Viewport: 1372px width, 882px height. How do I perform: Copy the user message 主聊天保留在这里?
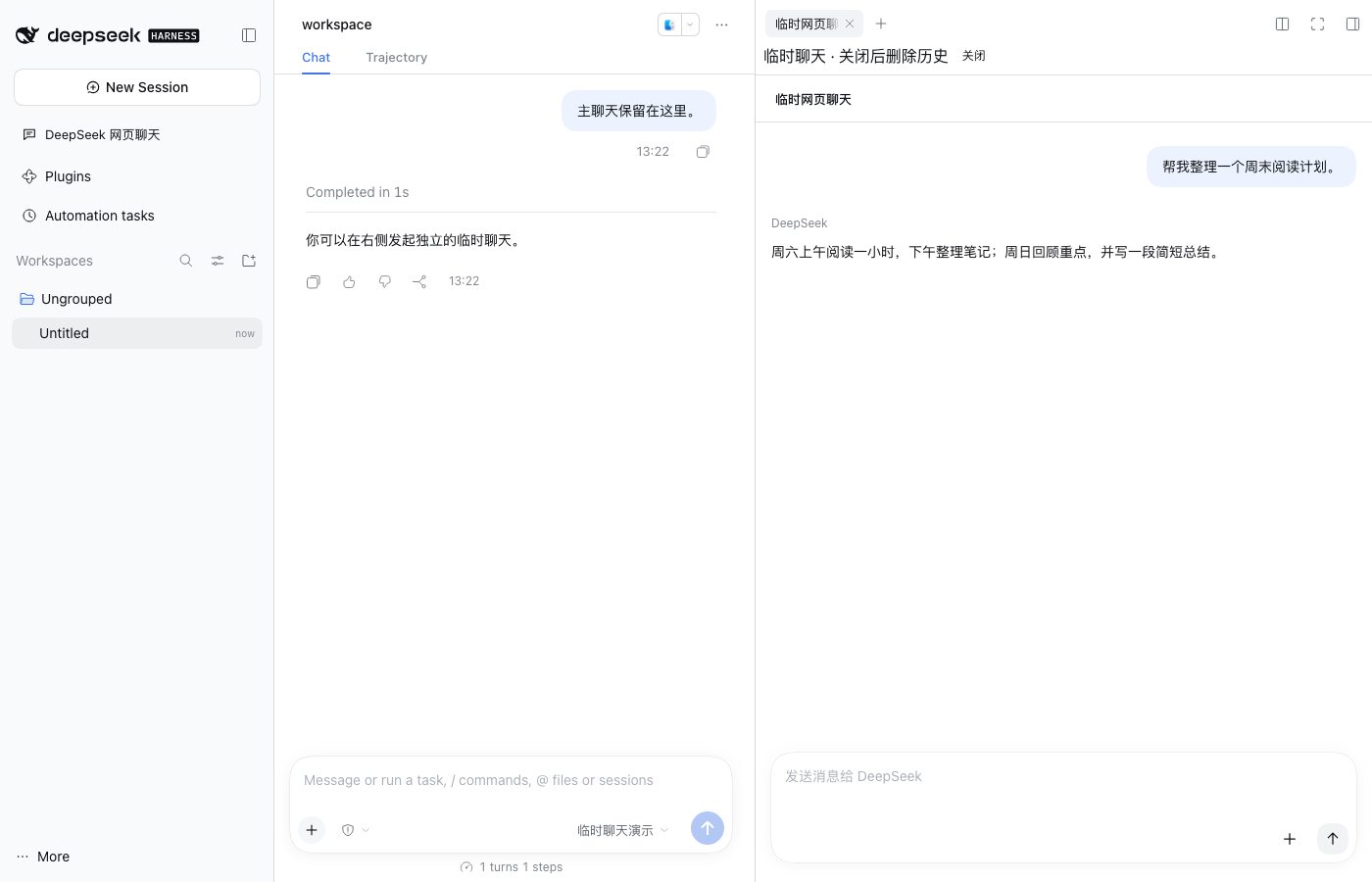[x=703, y=152]
